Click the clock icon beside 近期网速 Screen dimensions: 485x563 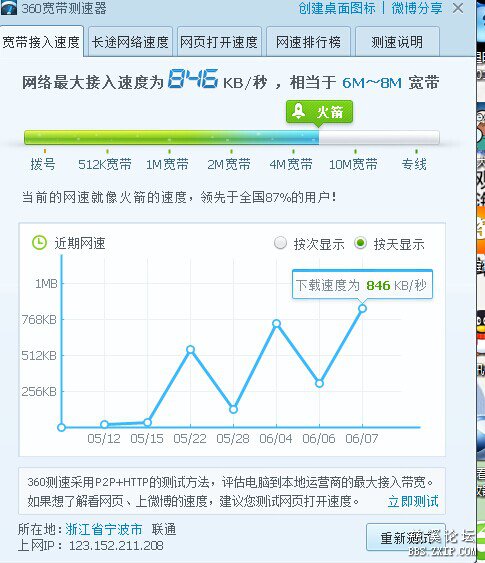tap(39, 243)
